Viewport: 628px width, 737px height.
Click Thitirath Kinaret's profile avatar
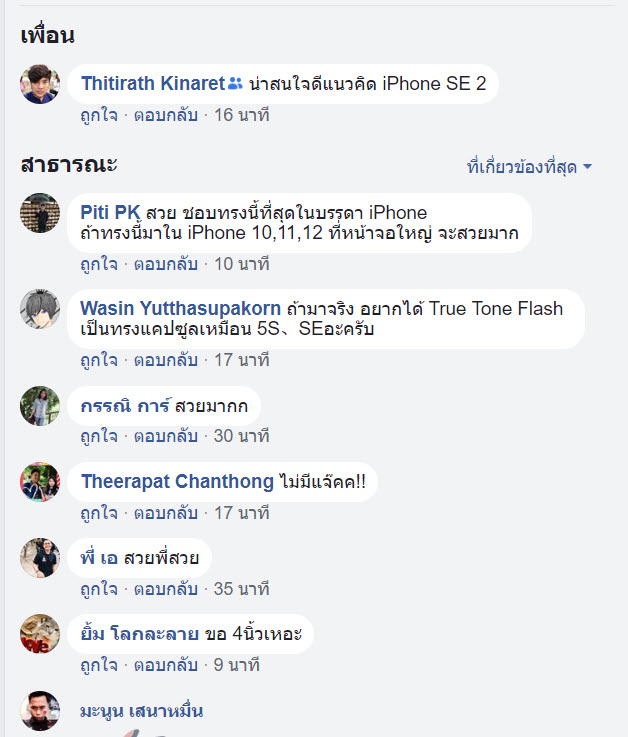tap(40, 84)
